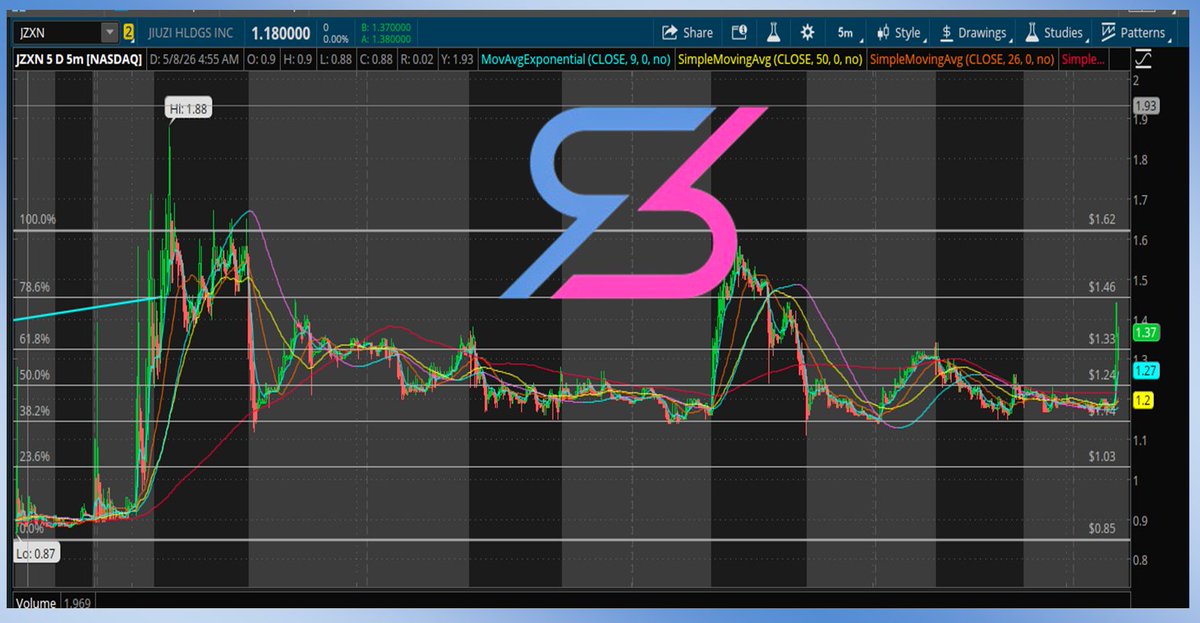Click the MovAvgExponential (CLOSE, 9, 0, no) study label
1200x623 pixels.
tap(576, 60)
